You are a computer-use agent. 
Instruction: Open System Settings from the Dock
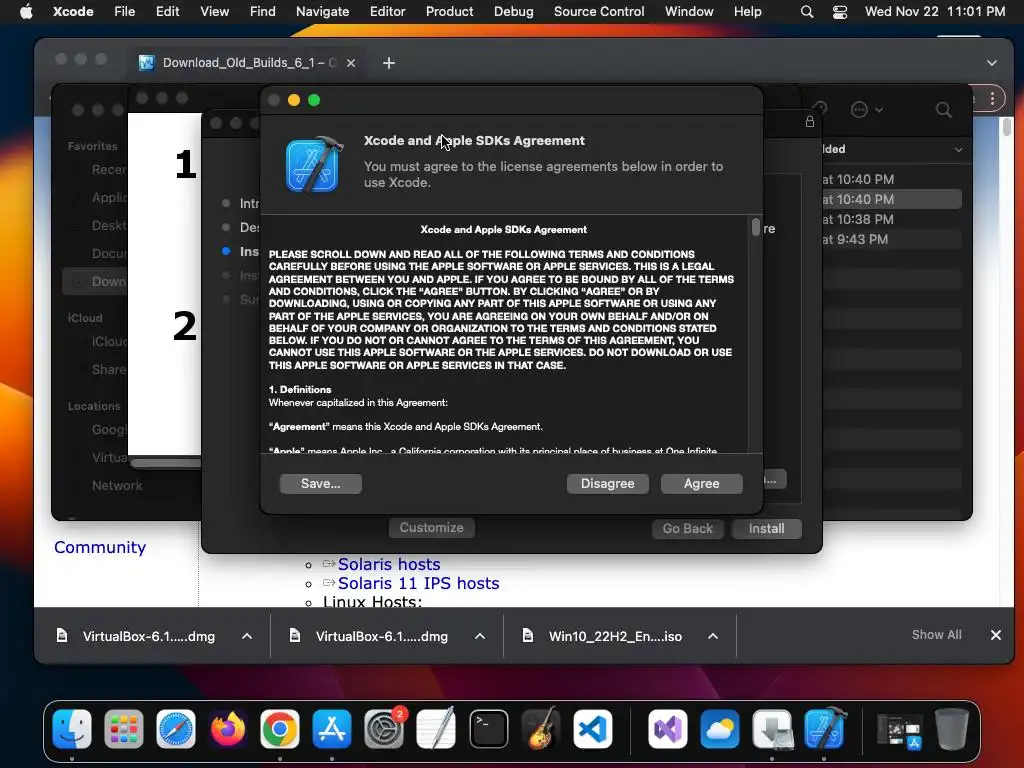pyautogui.click(x=384, y=728)
